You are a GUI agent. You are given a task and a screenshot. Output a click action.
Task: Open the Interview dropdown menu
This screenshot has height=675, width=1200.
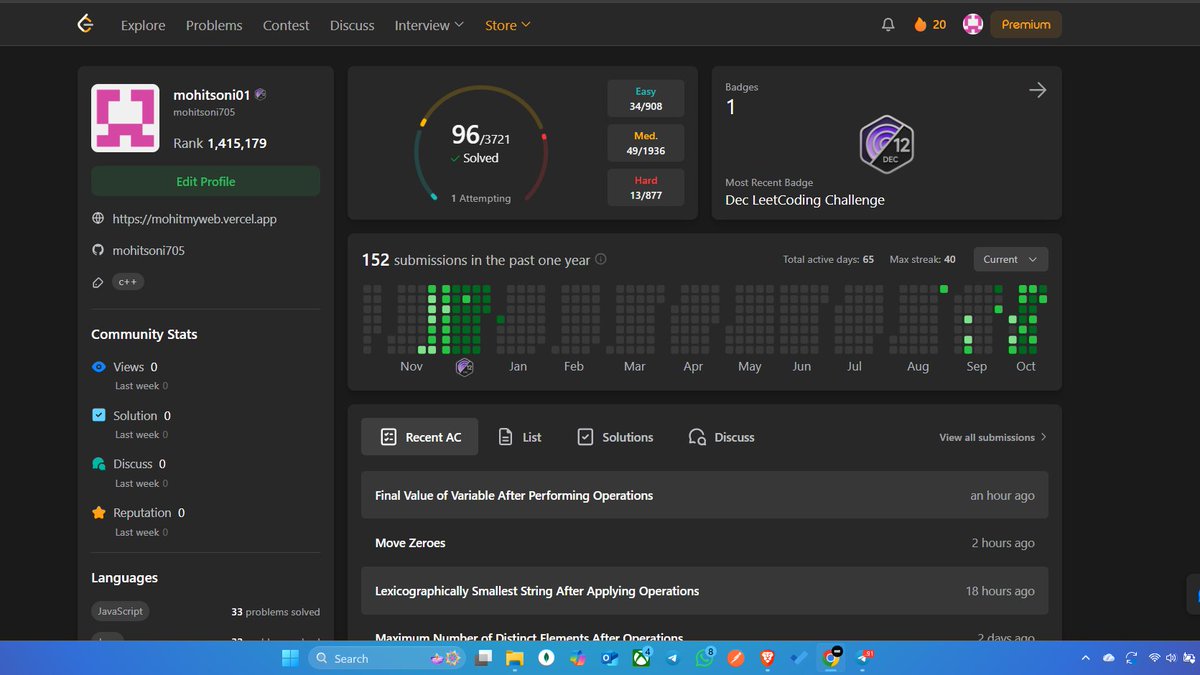point(429,25)
